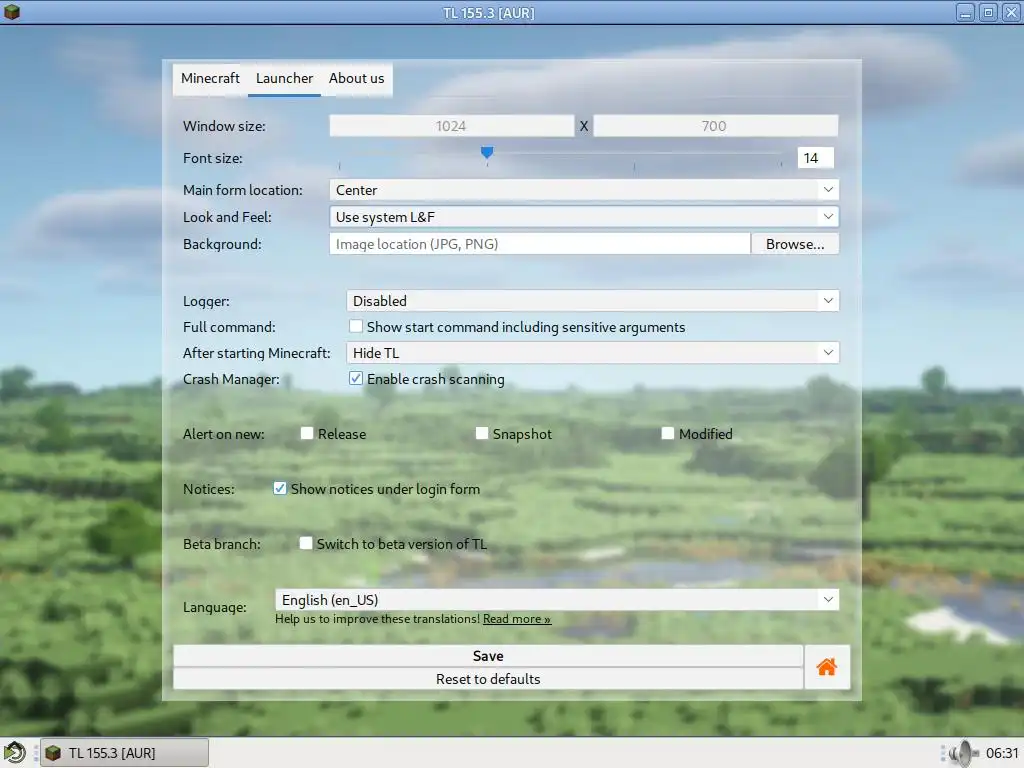1024x768 pixels.
Task: Click the Browse... button for background
Action: click(x=795, y=244)
